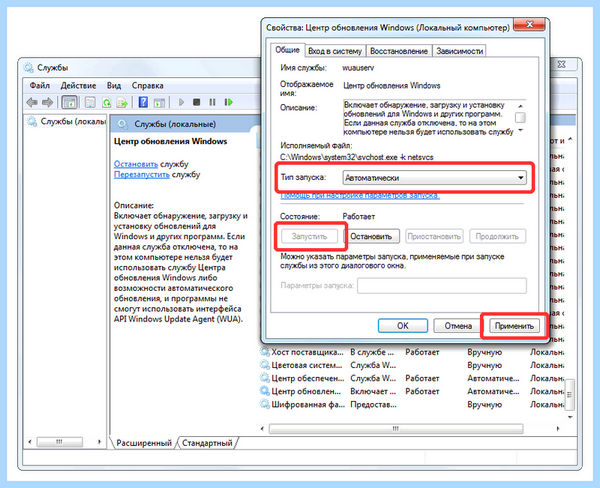Open the startup options help link
600x488 pixels.
(360, 195)
